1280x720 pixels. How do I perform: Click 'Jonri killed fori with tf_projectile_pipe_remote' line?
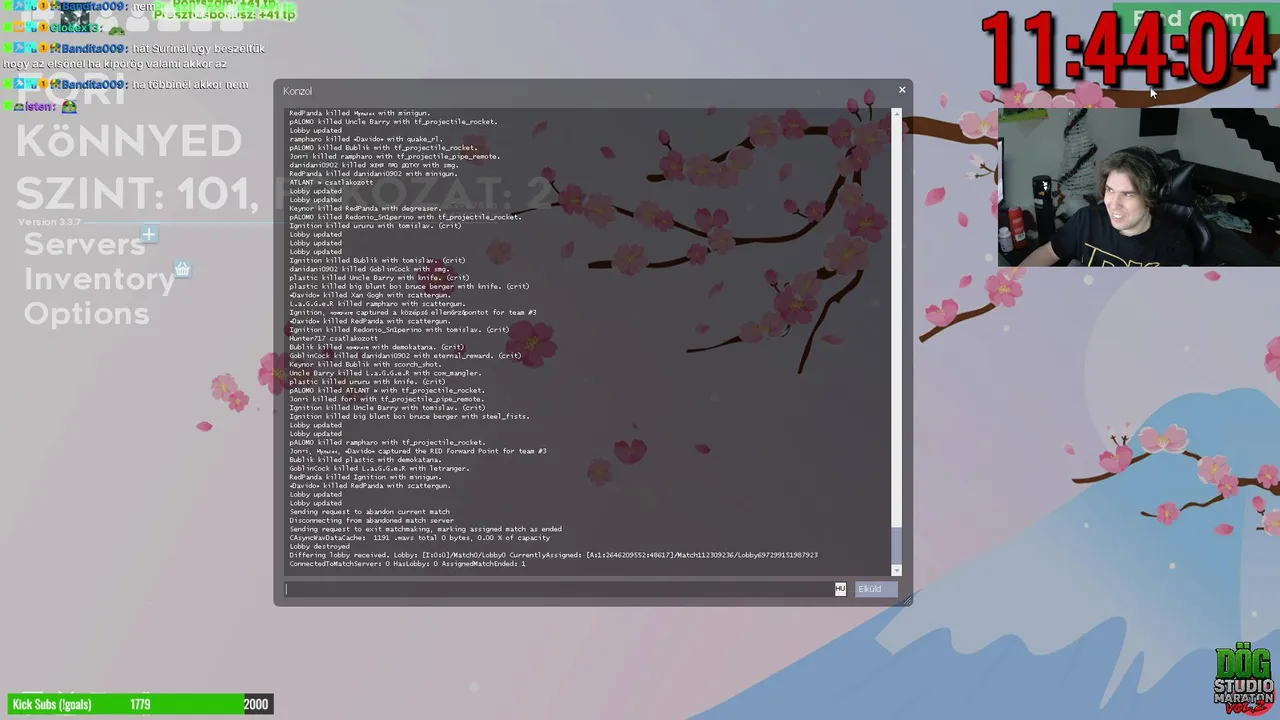tap(387, 399)
